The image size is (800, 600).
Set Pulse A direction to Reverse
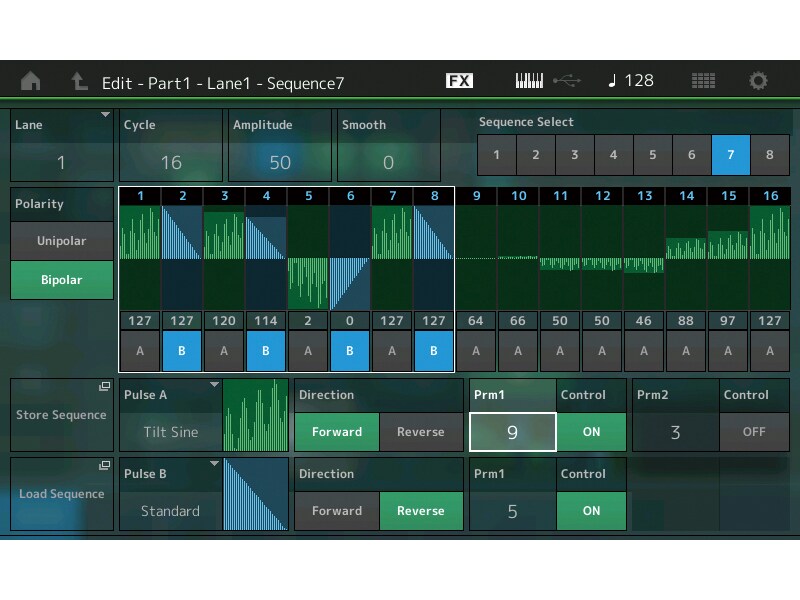[x=421, y=432]
